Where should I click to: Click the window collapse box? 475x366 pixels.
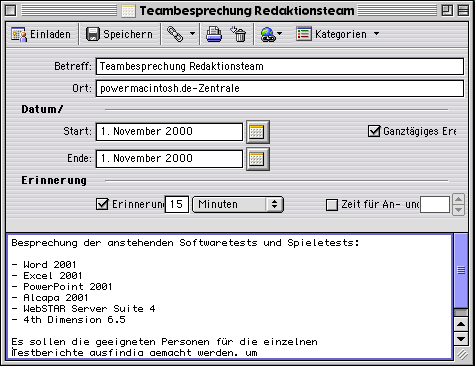point(463,11)
